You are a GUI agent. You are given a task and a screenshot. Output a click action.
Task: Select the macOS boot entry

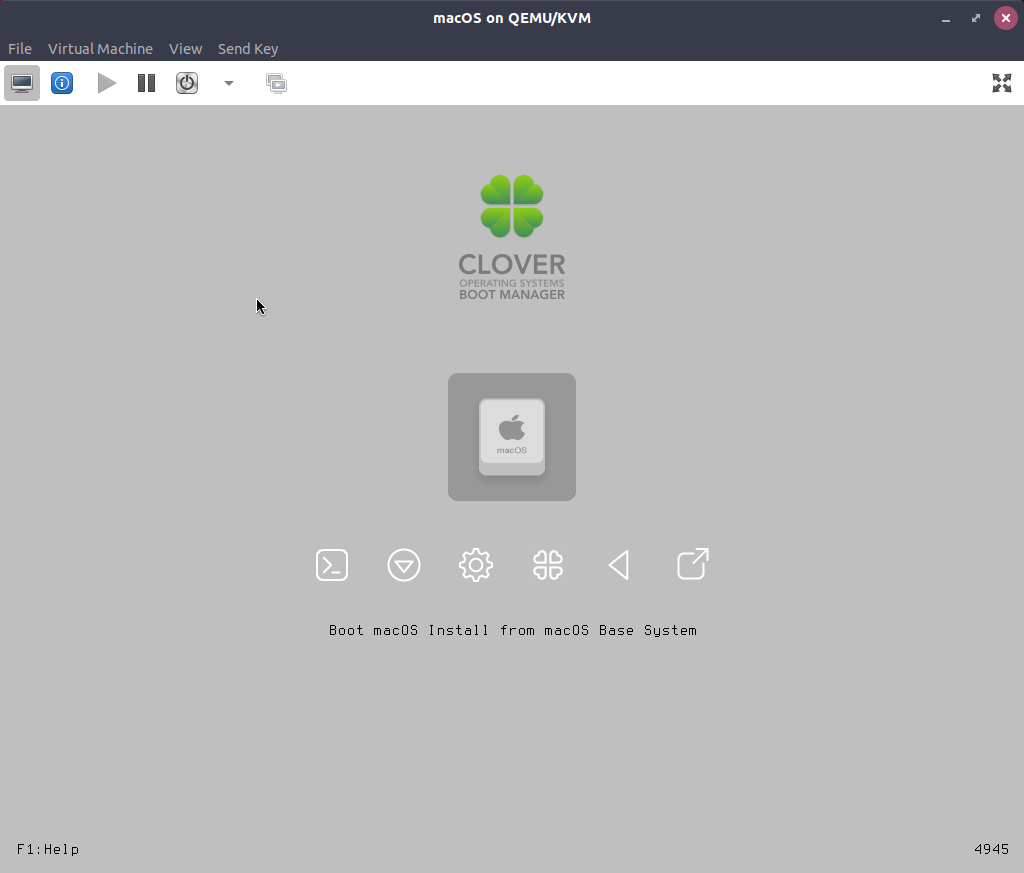[x=512, y=437]
